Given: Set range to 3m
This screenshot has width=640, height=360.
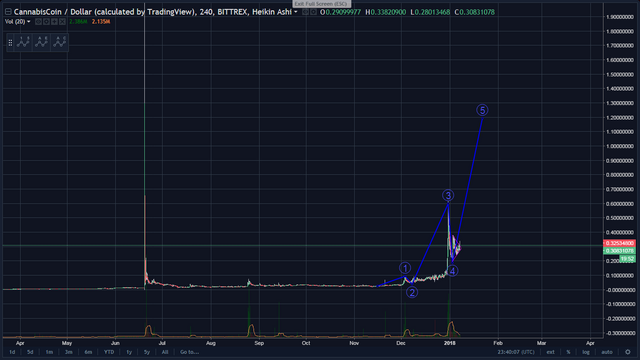Looking at the screenshot, I should pyautogui.click(x=69, y=352).
